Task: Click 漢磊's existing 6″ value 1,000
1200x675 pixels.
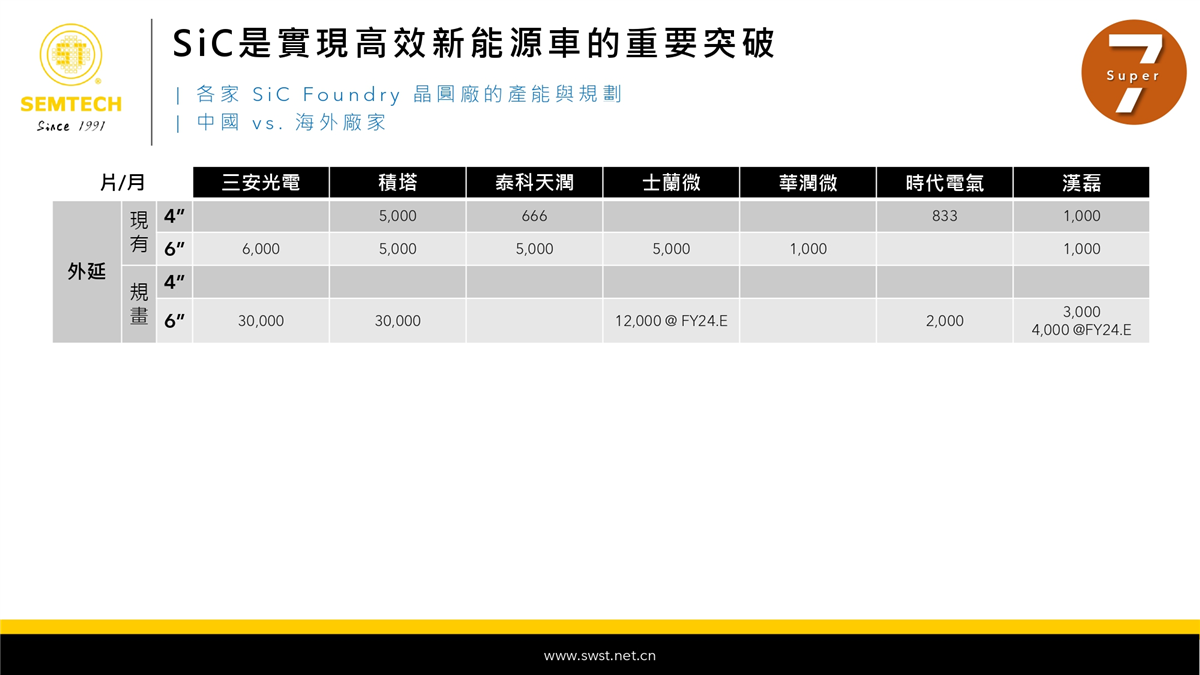Action: (x=1082, y=249)
